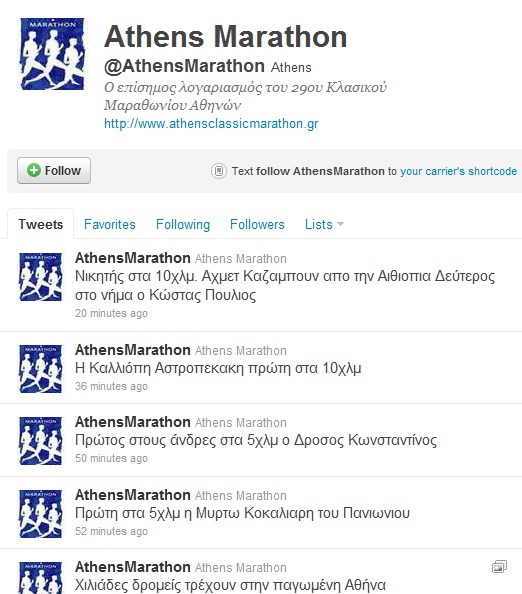Open the 20 minutes ago timestamp link
This screenshot has width=522, height=594.
(x=111, y=313)
